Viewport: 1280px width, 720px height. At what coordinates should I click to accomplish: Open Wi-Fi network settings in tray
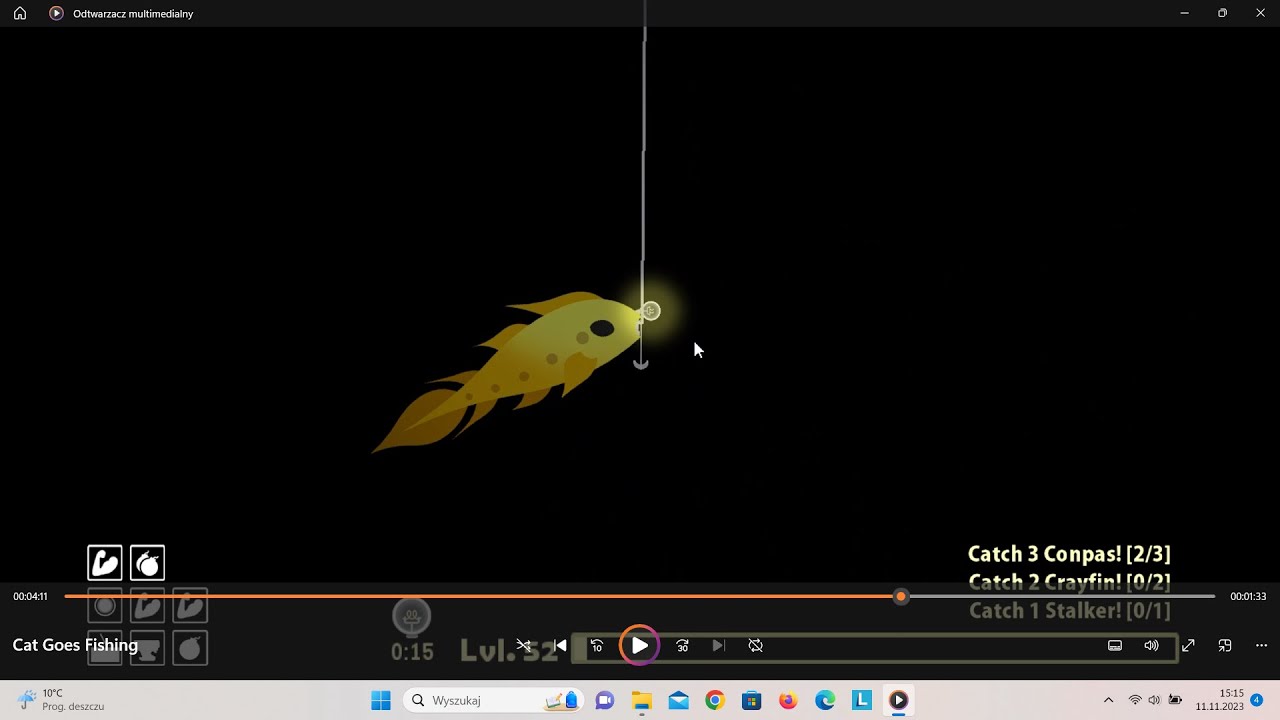coord(1135,700)
